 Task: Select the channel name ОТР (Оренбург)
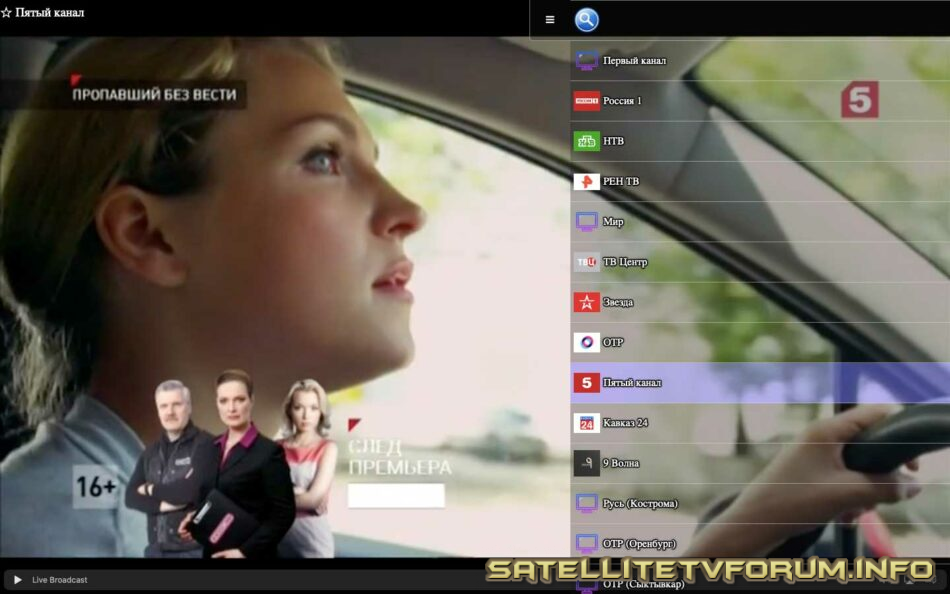[639, 544]
